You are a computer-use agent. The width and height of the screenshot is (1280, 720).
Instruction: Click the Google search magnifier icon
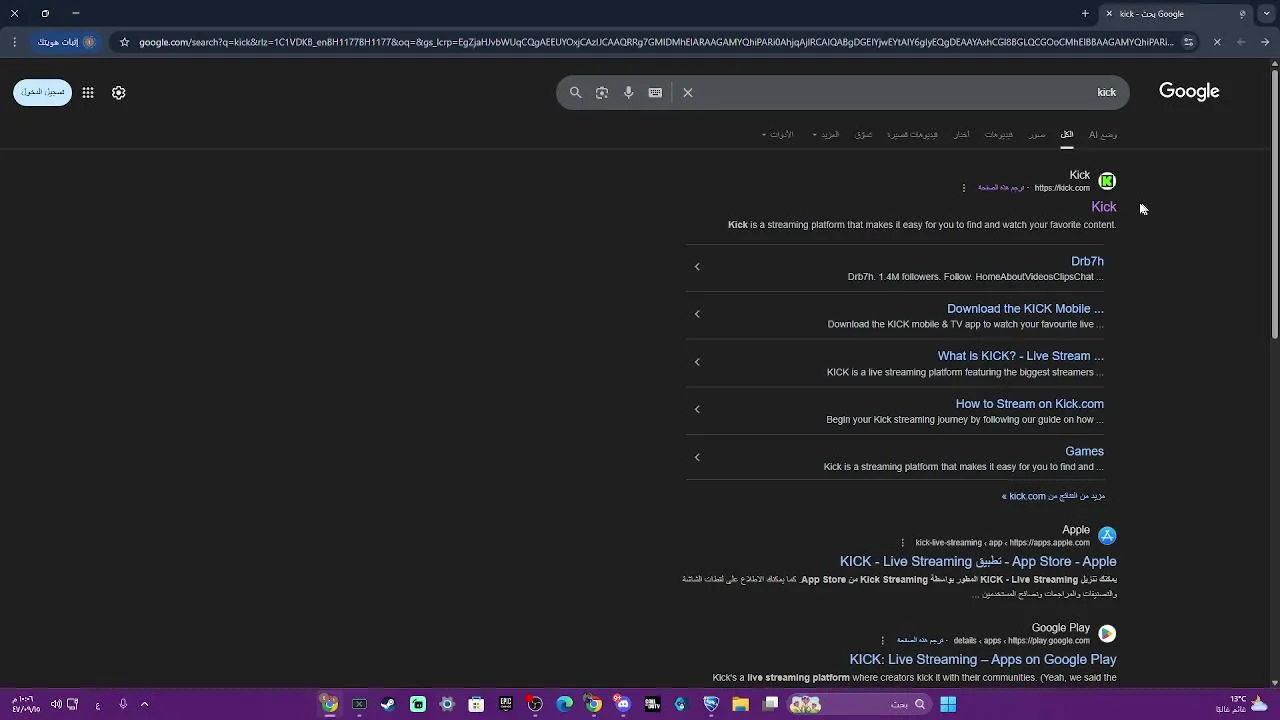[575, 92]
